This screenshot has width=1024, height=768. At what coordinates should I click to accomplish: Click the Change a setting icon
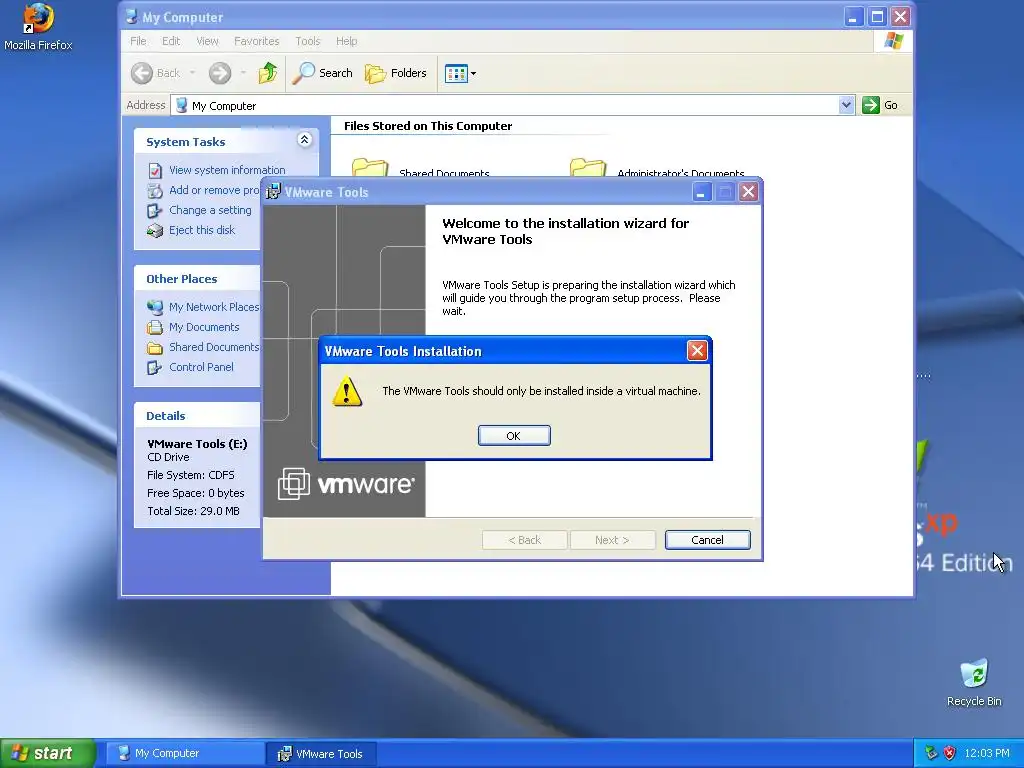click(x=155, y=211)
